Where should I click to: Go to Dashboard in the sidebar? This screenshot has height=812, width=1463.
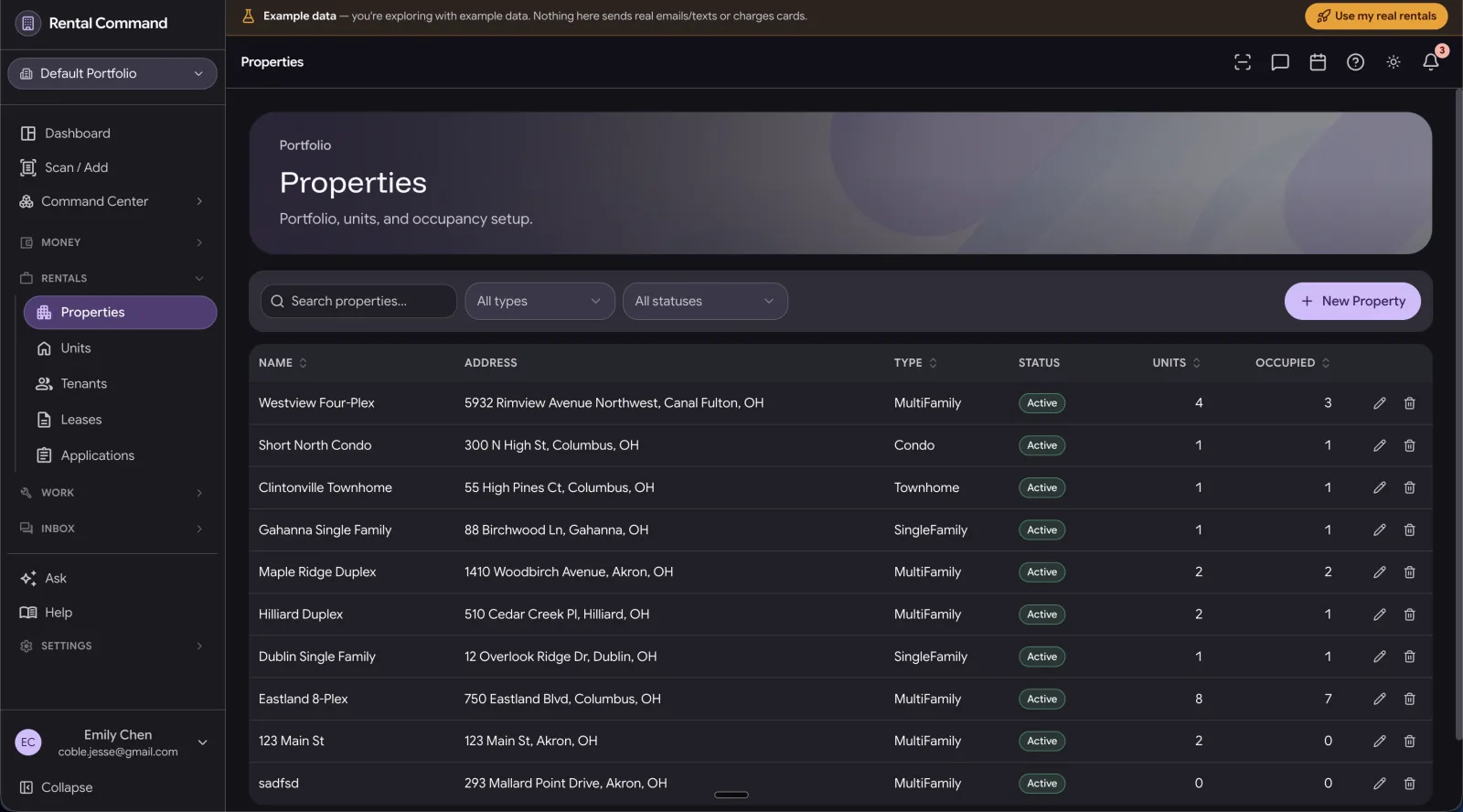click(x=112, y=134)
